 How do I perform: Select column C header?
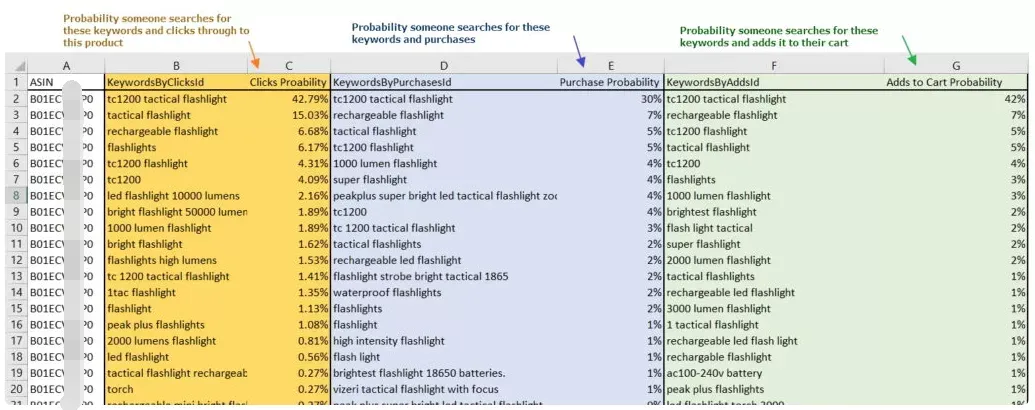coord(289,65)
